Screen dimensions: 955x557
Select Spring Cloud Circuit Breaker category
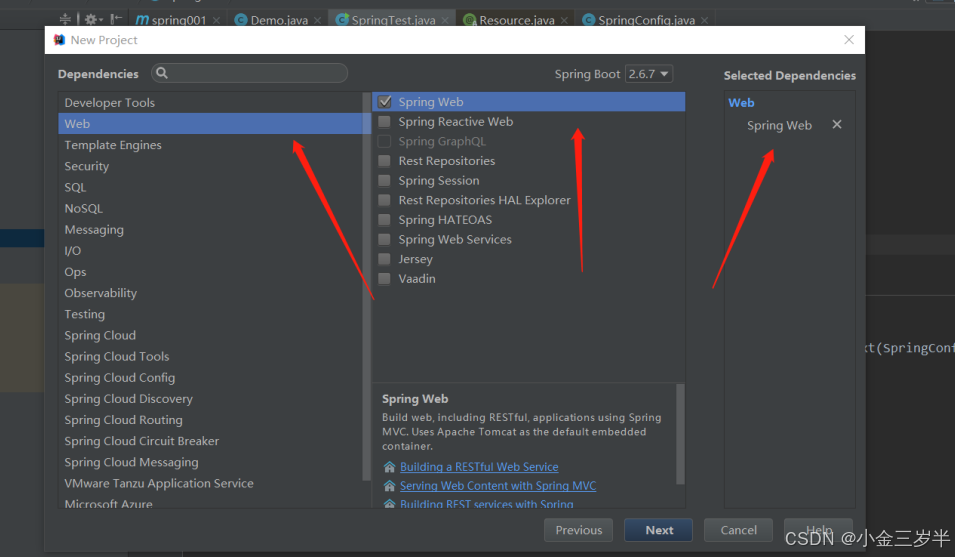[210, 441]
